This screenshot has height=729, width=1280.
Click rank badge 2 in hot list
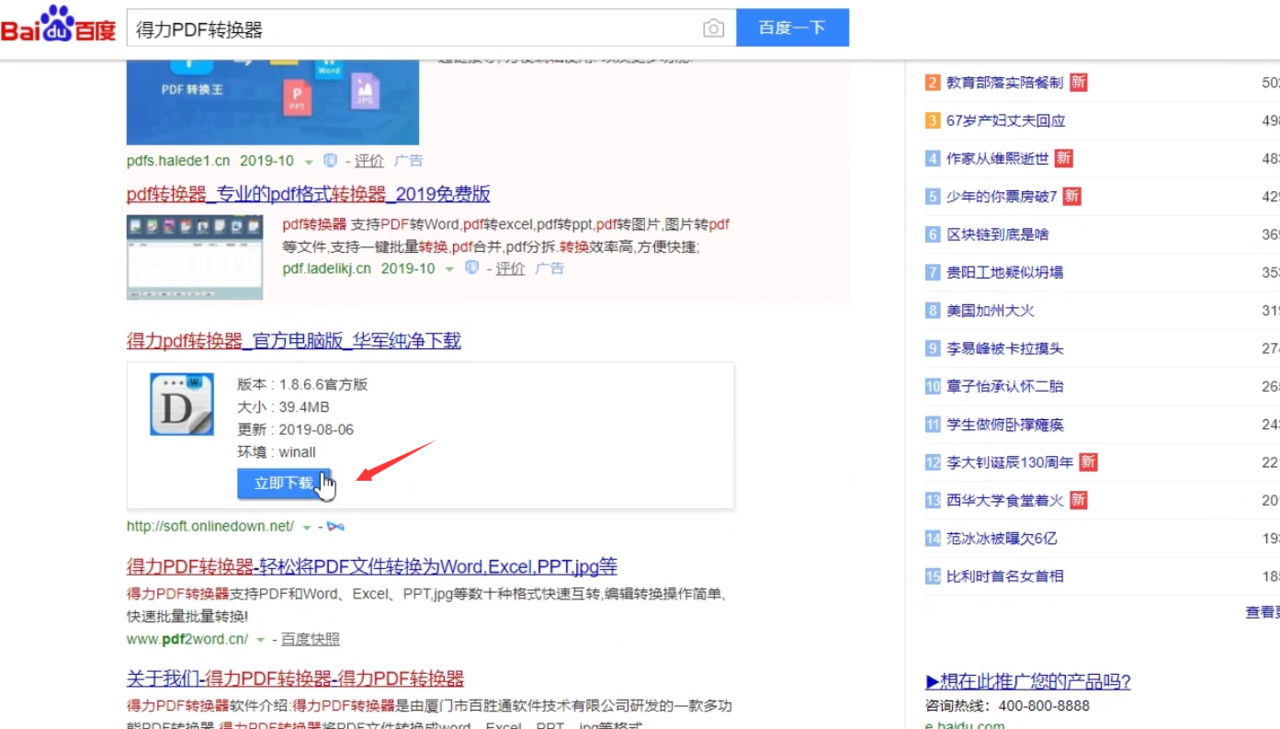tap(933, 83)
